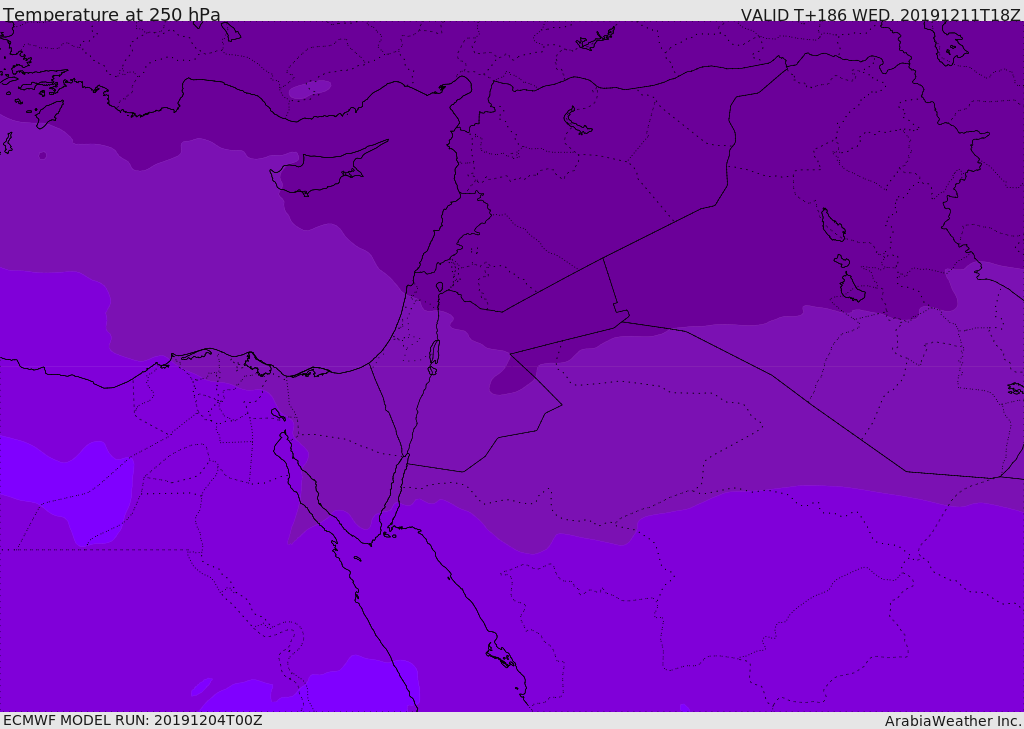Click the "VALID T+186 WED. 20191211T18Z" label
Screen dimensions: 1024x729
[880, 15]
